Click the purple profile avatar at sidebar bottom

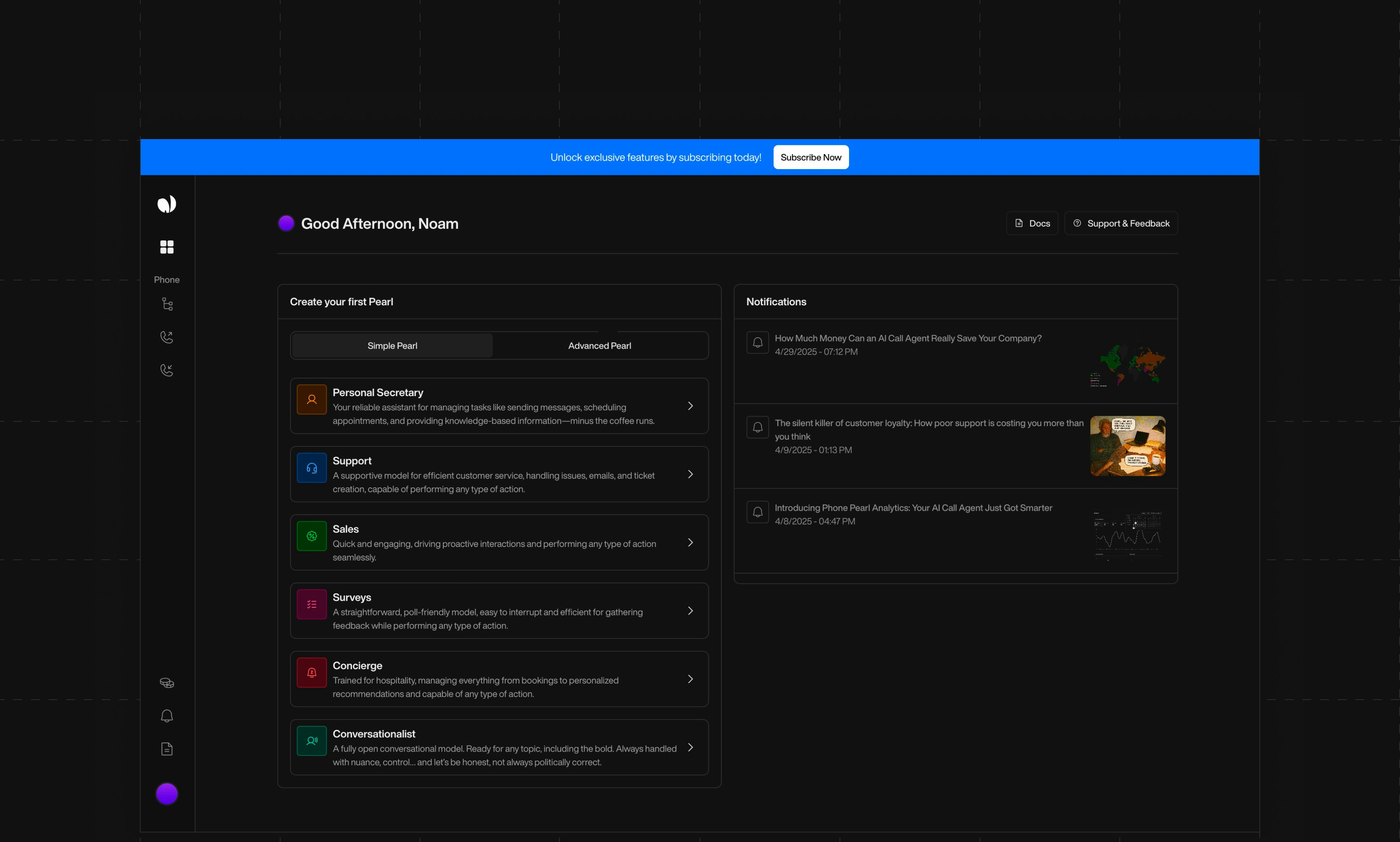[166, 793]
